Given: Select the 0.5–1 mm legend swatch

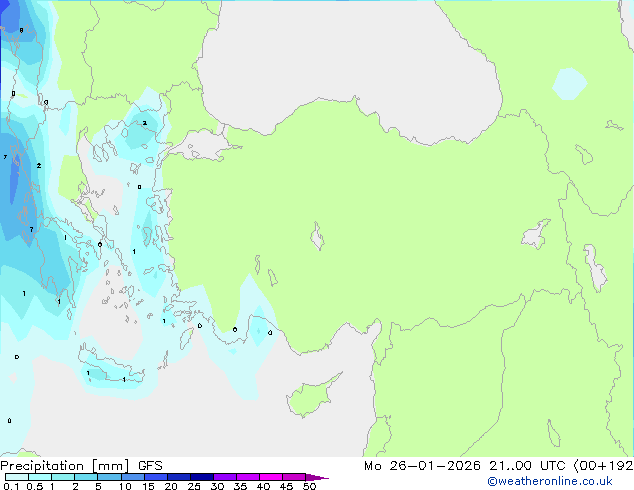Looking at the screenshot, I should pyautogui.click(x=40, y=477).
